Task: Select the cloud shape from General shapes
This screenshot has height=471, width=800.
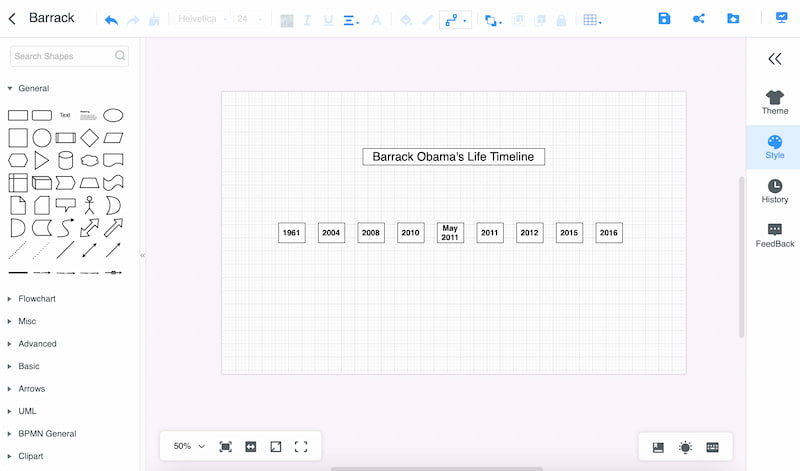Action: click(90, 160)
